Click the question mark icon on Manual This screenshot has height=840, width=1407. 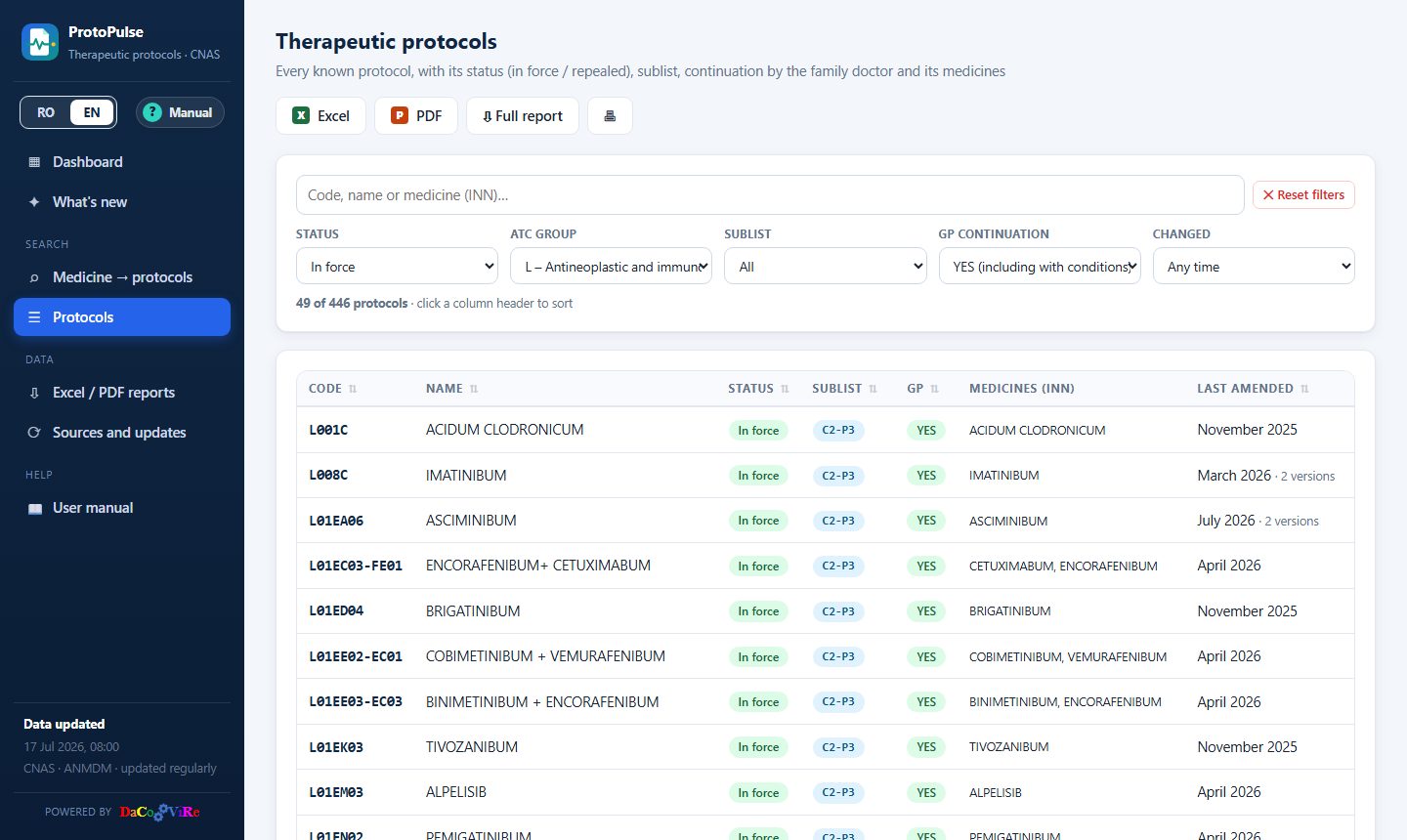coord(151,112)
